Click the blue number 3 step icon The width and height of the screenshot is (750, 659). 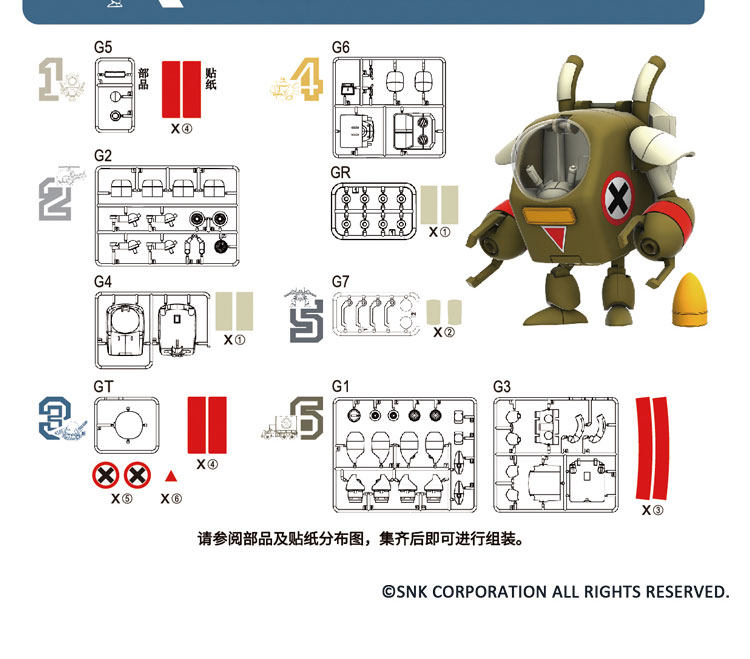55,418
